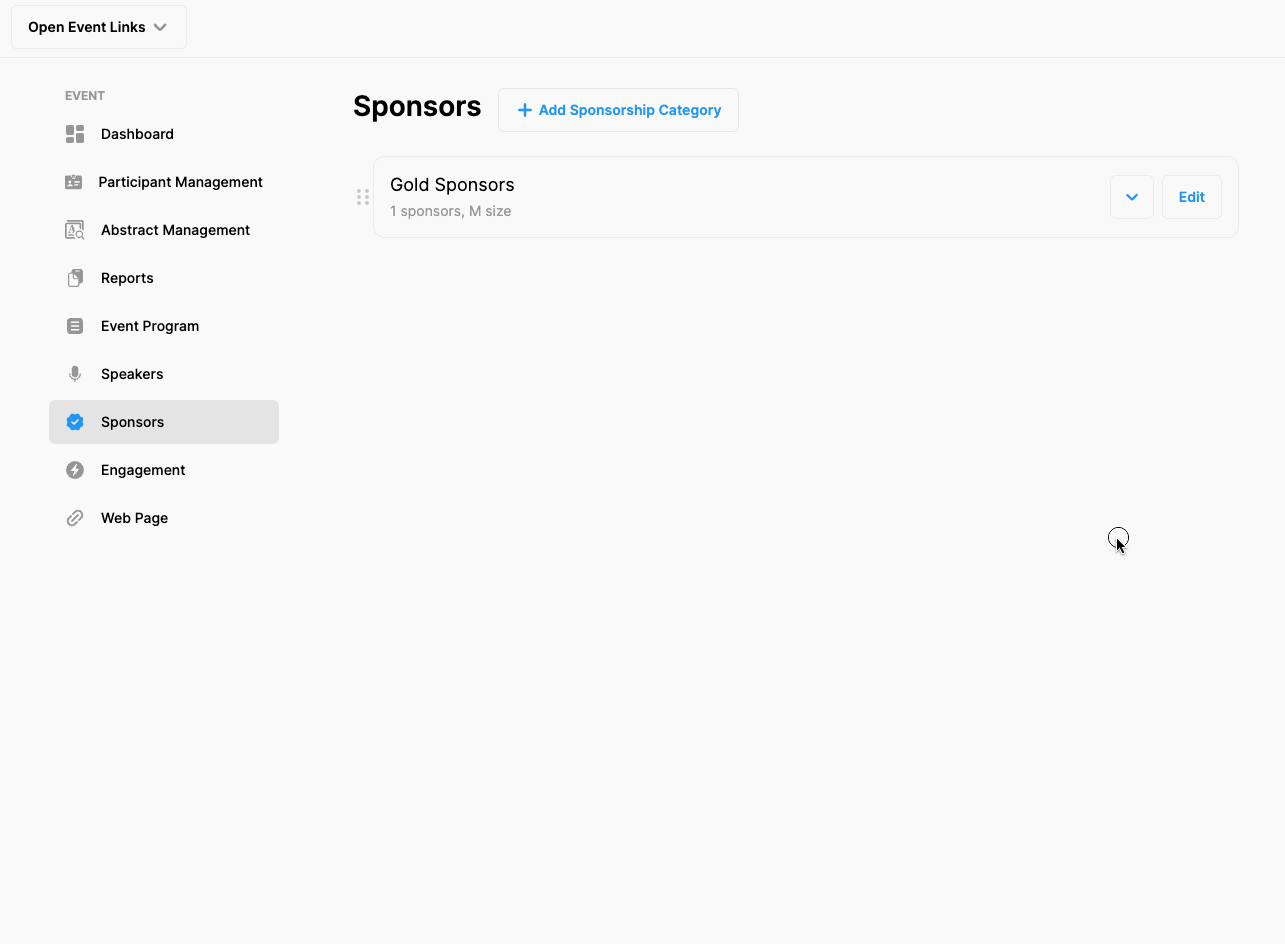Click the plus icon on Add Sponsorship Category
This screenshot has width=1285, height=944.
click(x=523, y=110)
